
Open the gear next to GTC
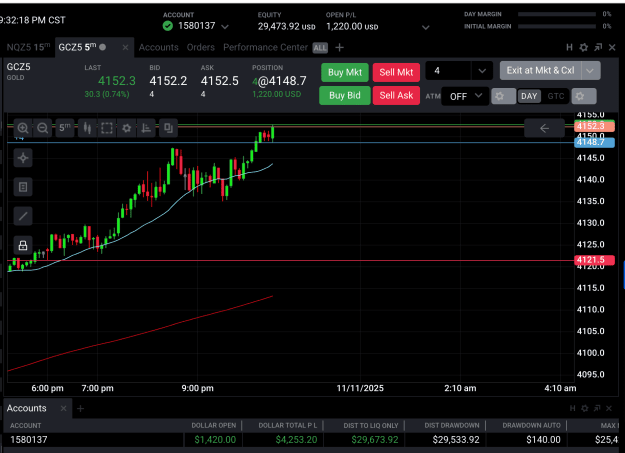tap(584, 96)
